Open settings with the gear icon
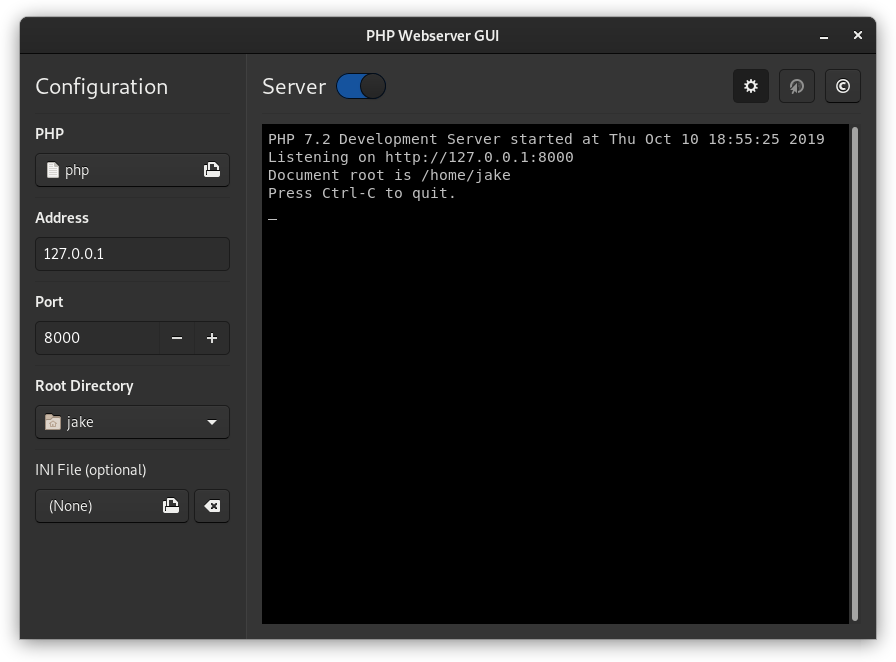This screenshot has width=896, height=662. point(751,86)
